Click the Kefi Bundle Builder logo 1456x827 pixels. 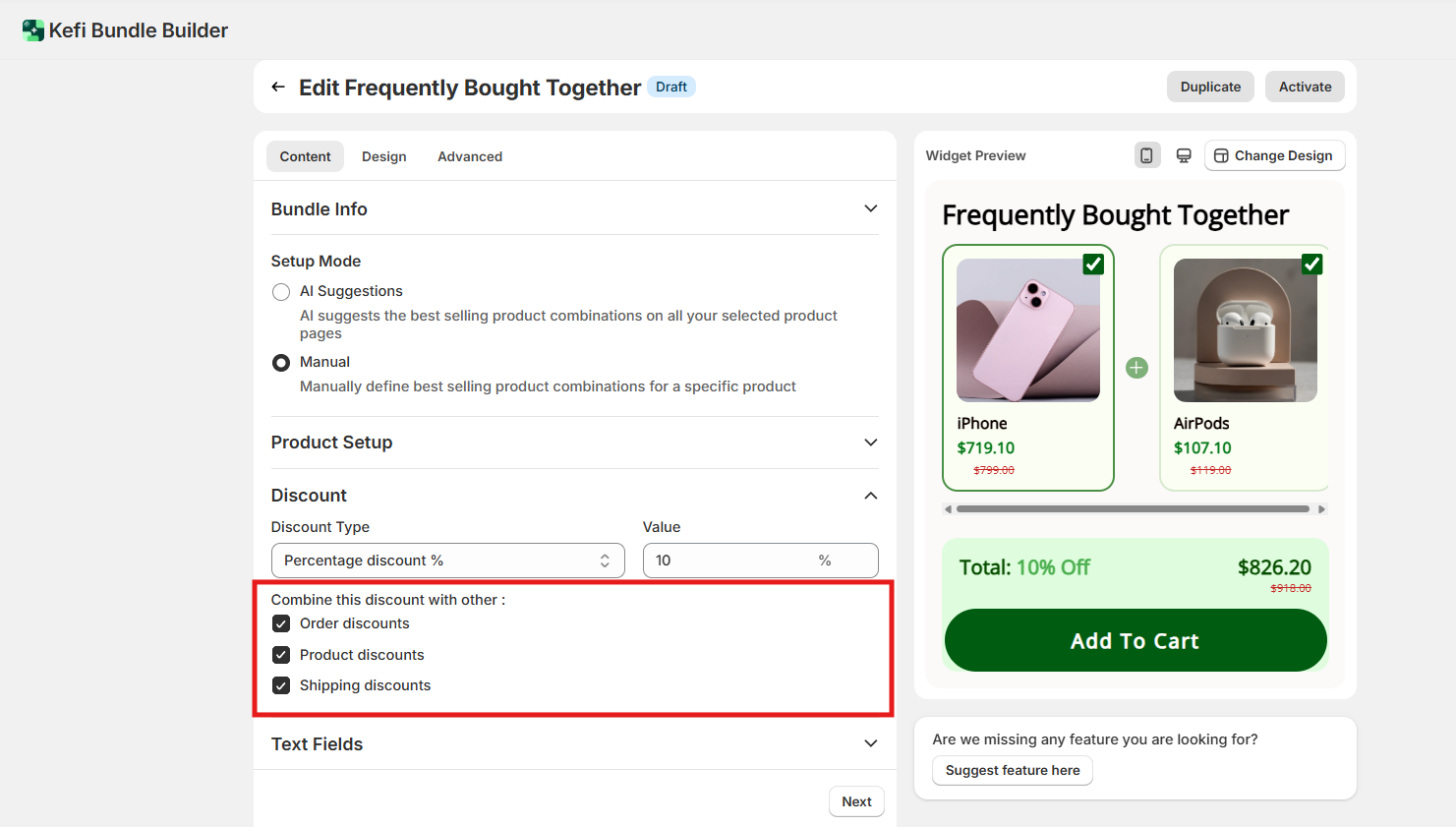click(x=33, y=30)
